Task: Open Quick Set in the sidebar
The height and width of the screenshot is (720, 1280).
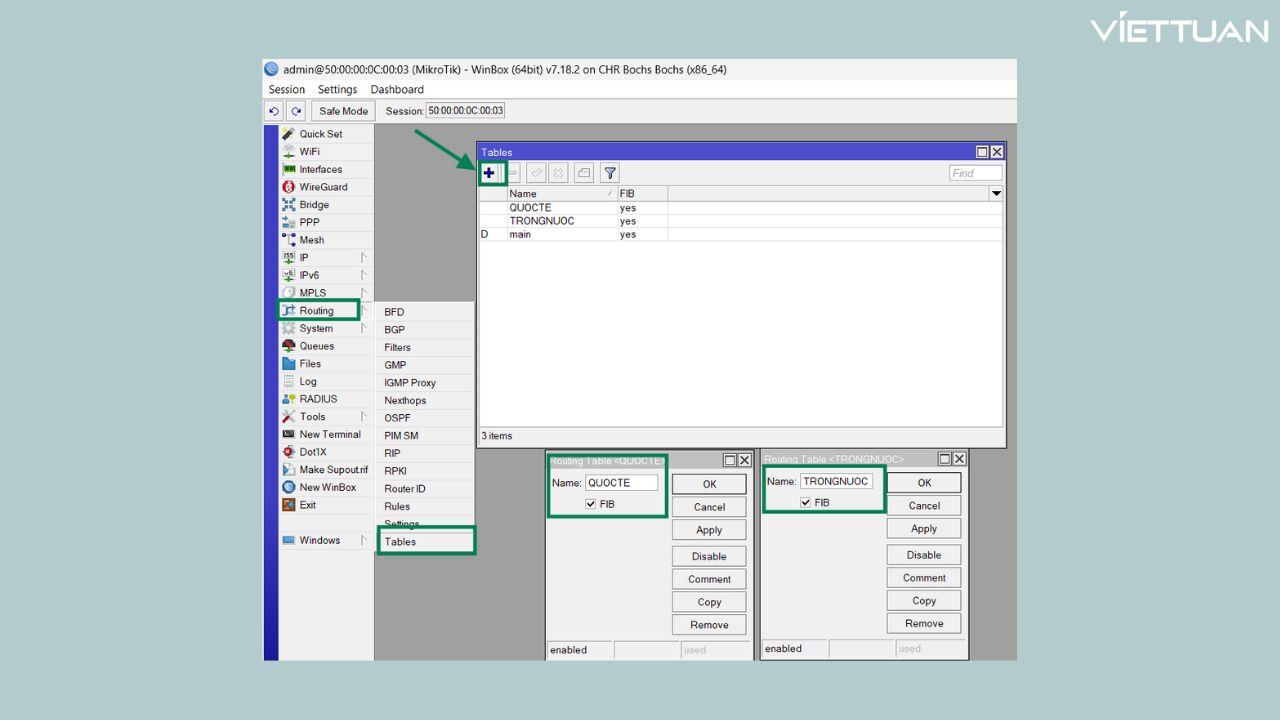Action: click(x=320, y=134)
